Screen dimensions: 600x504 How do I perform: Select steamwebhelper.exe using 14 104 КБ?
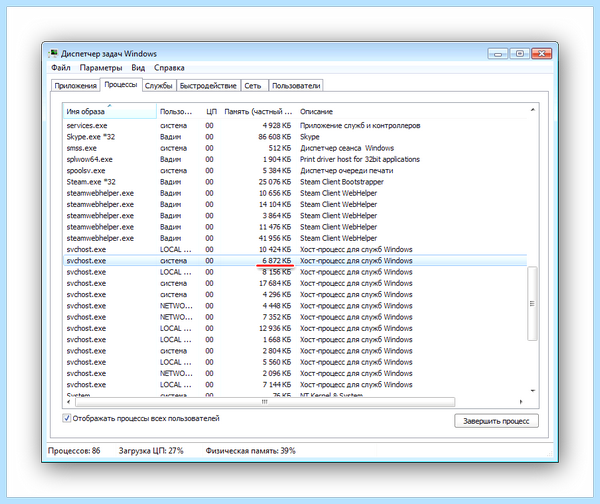(x=295, y=204)
